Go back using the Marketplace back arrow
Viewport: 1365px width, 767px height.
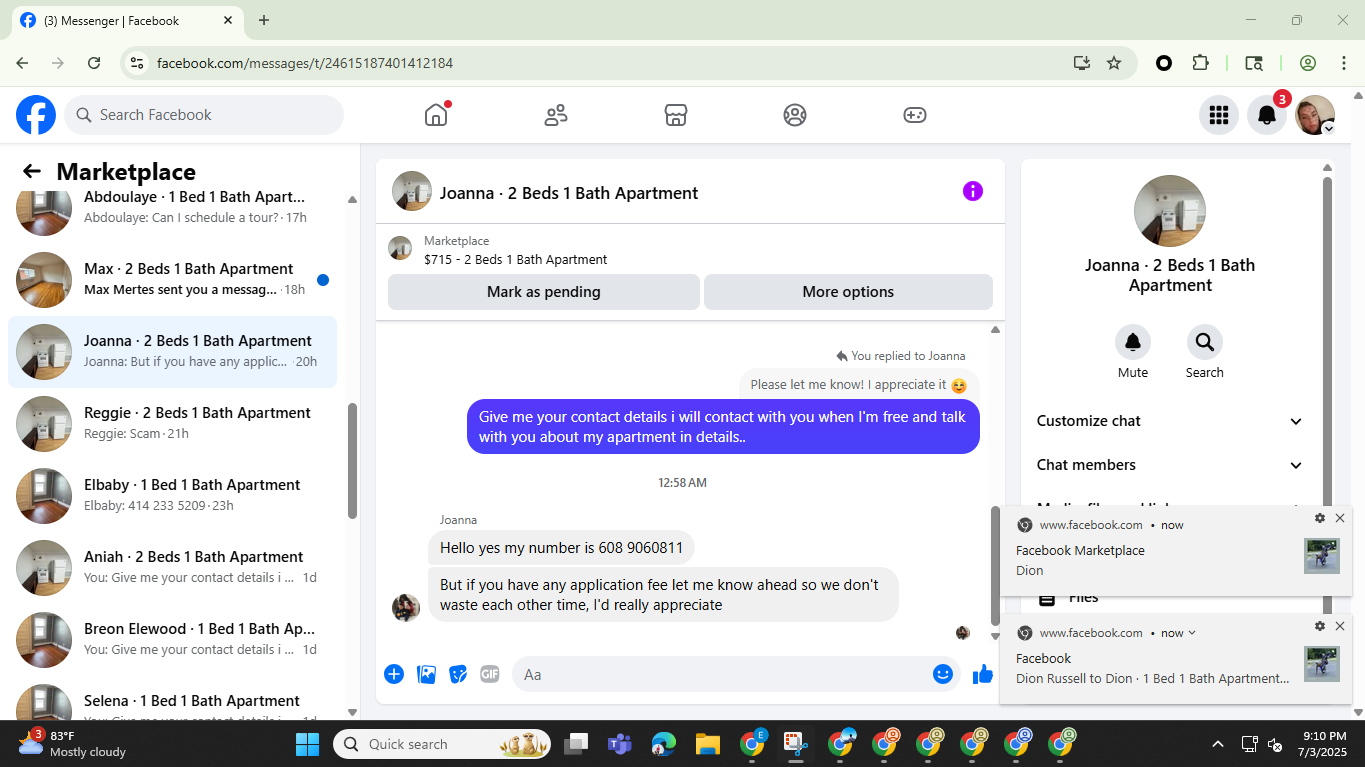32,172
